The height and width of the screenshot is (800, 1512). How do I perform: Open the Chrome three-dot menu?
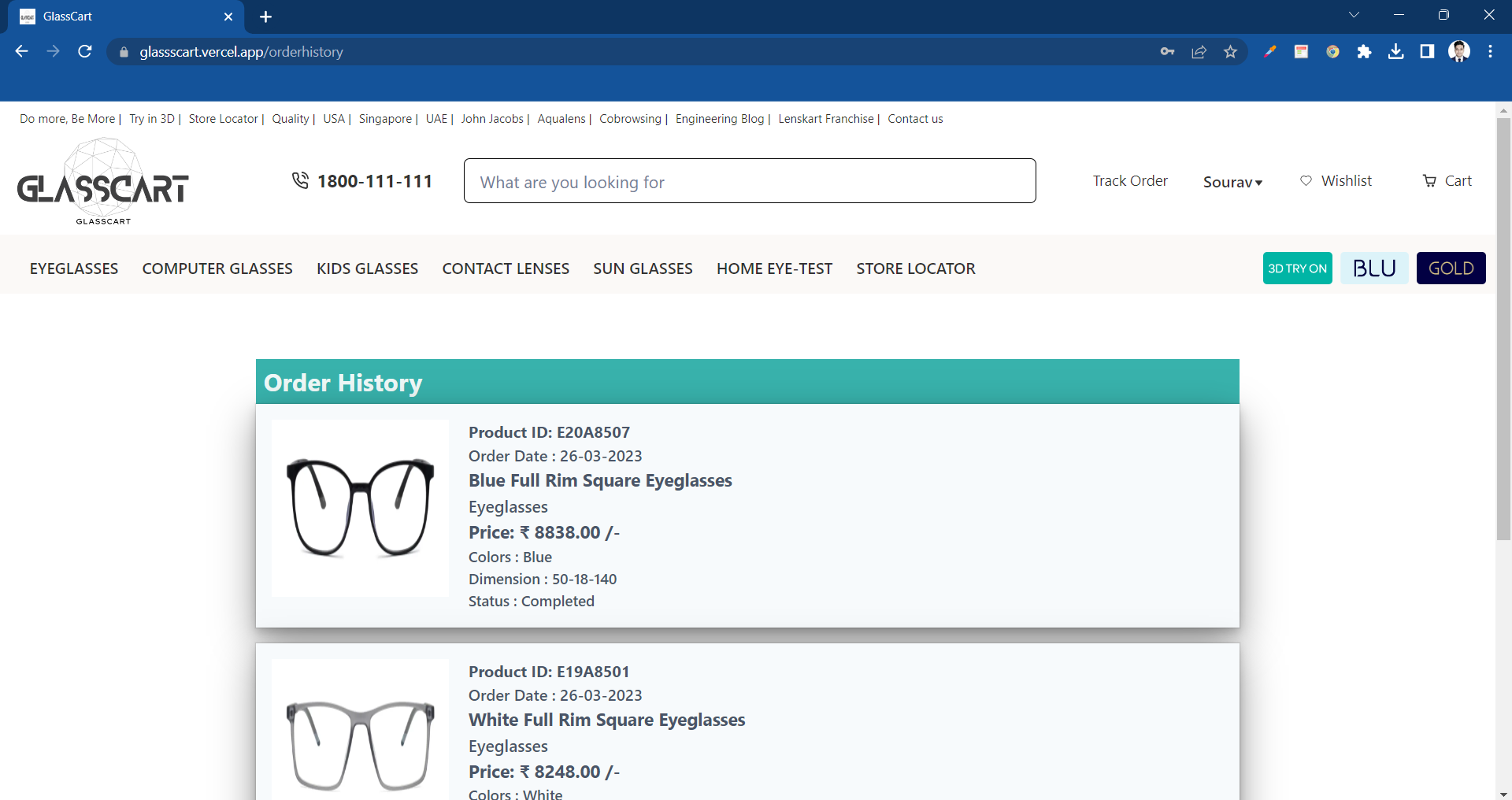1490,52
